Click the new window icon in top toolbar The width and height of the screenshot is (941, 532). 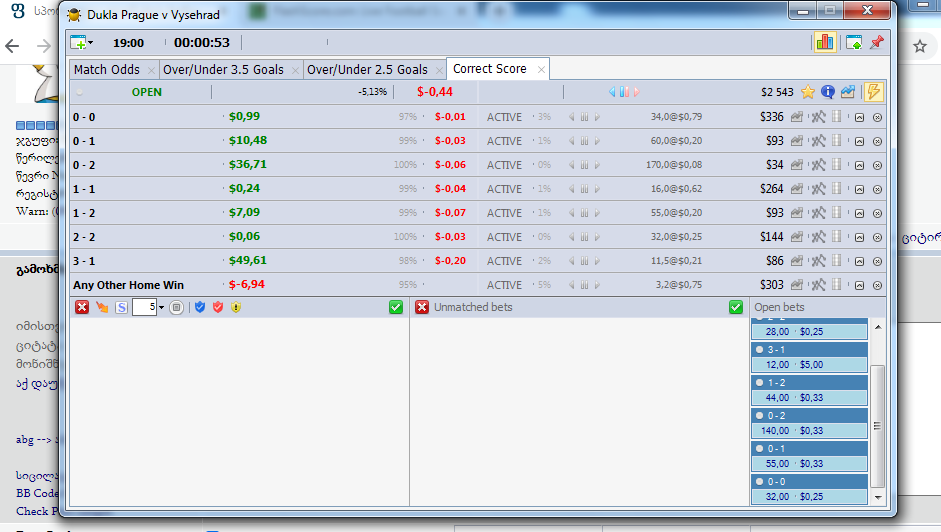coord(853,43)
